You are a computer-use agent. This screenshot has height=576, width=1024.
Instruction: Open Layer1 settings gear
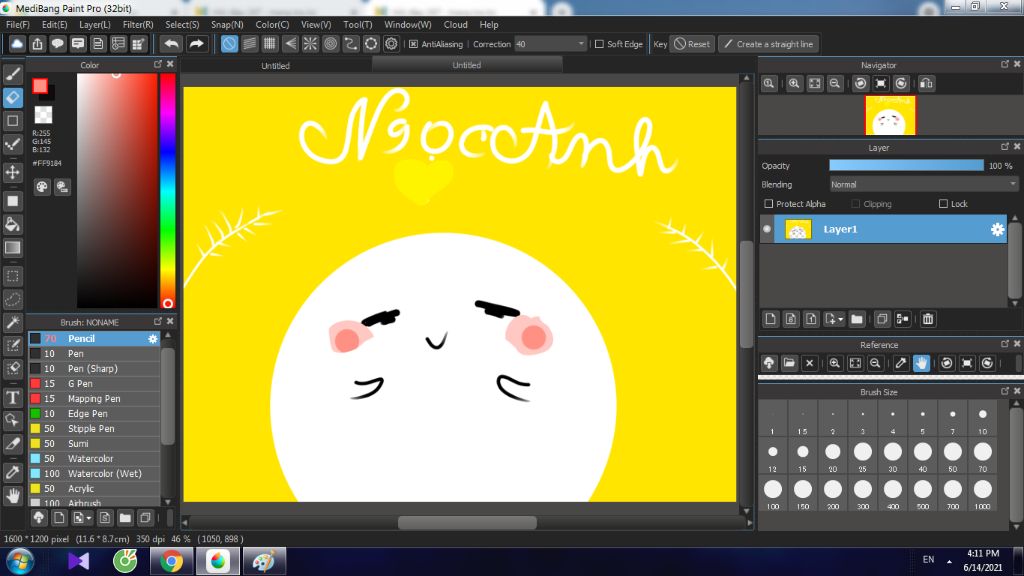click(x=997, y=229)
